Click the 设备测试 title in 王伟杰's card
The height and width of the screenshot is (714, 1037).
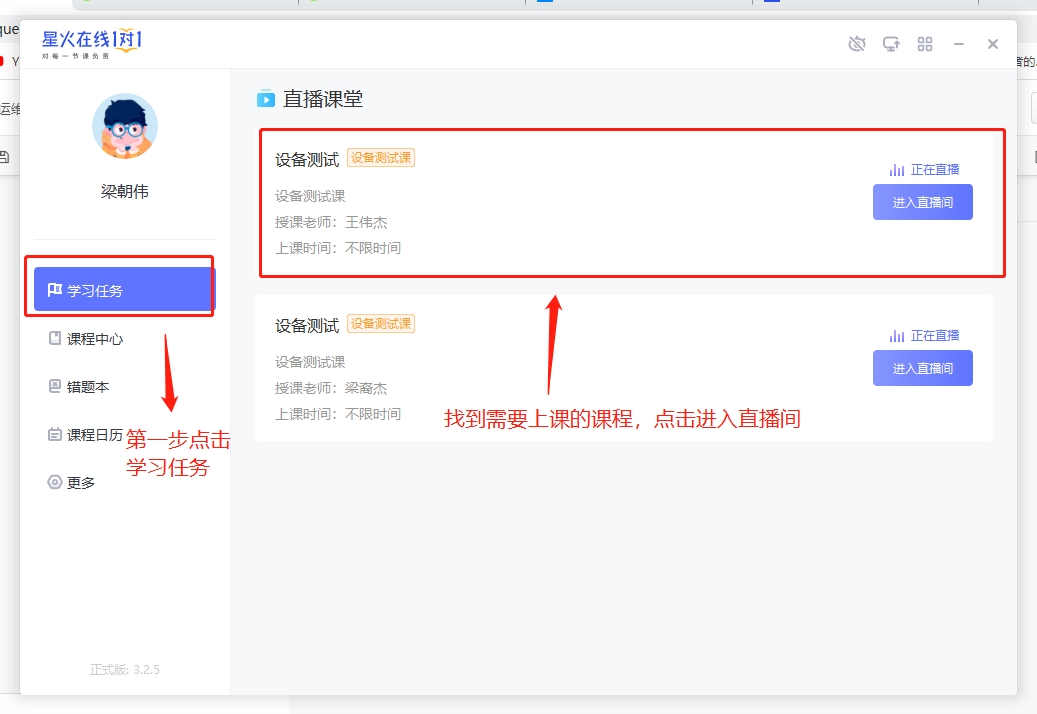[307, 159]
